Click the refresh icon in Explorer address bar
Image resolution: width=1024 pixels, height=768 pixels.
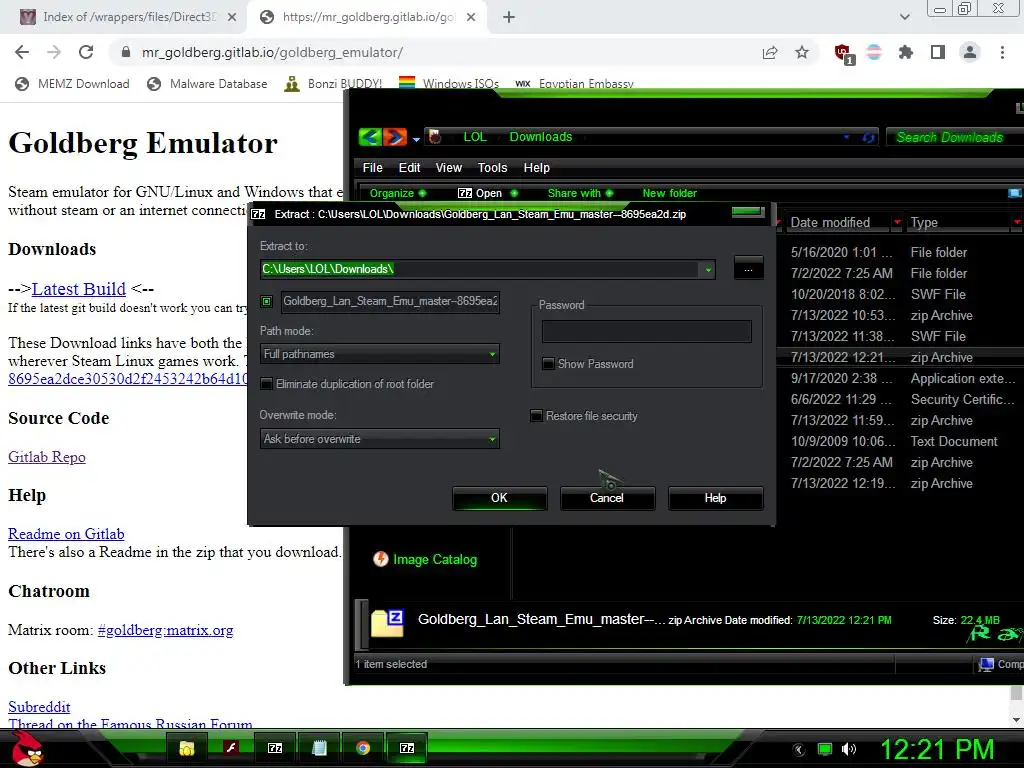pyautogui.click(x=868, y=137)
